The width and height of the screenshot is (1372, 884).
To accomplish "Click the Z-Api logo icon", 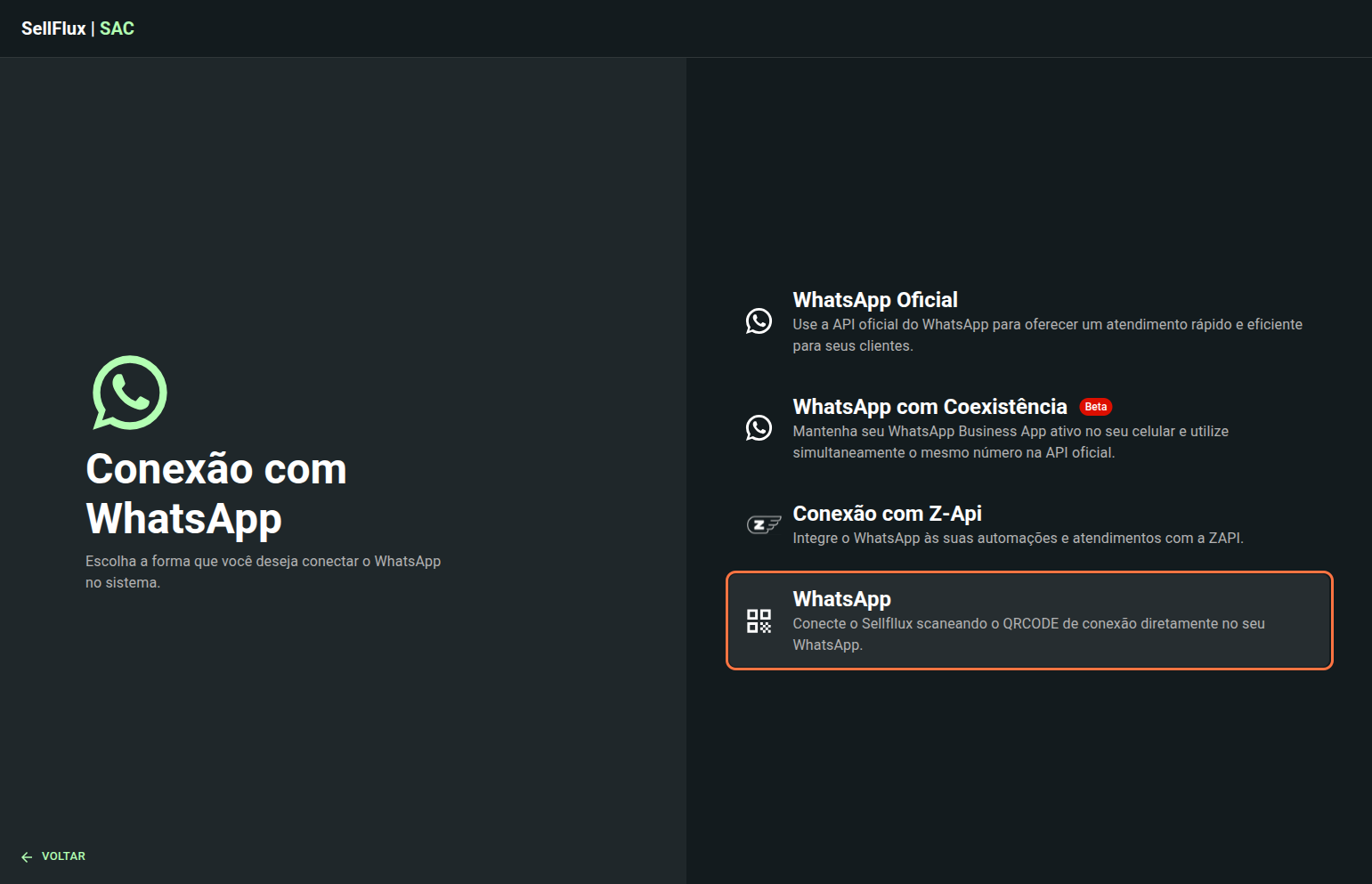I will [762, 525].
